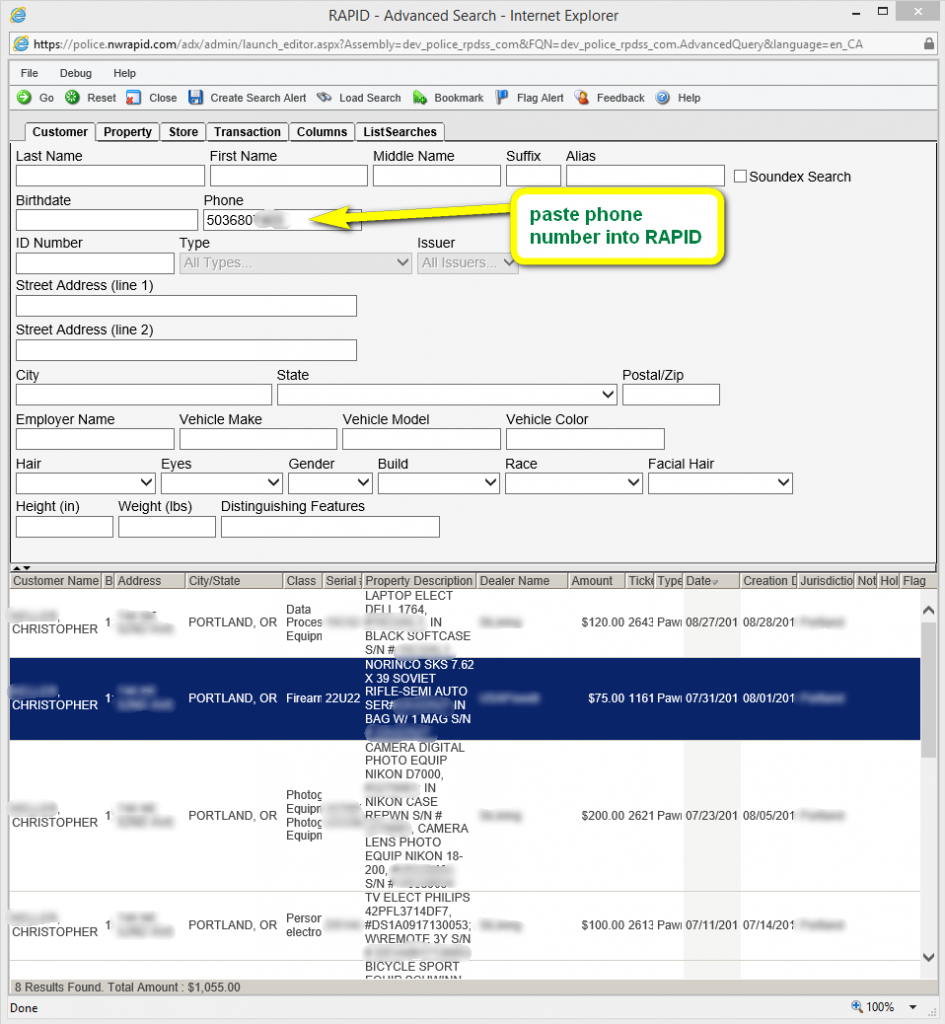Click the Create Search Alert save icon
The image size is (945, 1024).
[195, 98]
